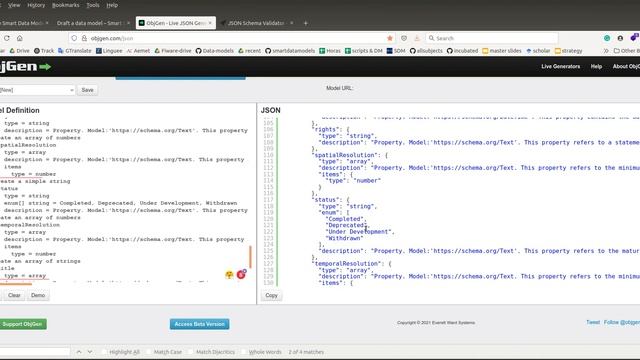Open the Help menu in menu bar
640x360 pixels.
coord(112,5)
